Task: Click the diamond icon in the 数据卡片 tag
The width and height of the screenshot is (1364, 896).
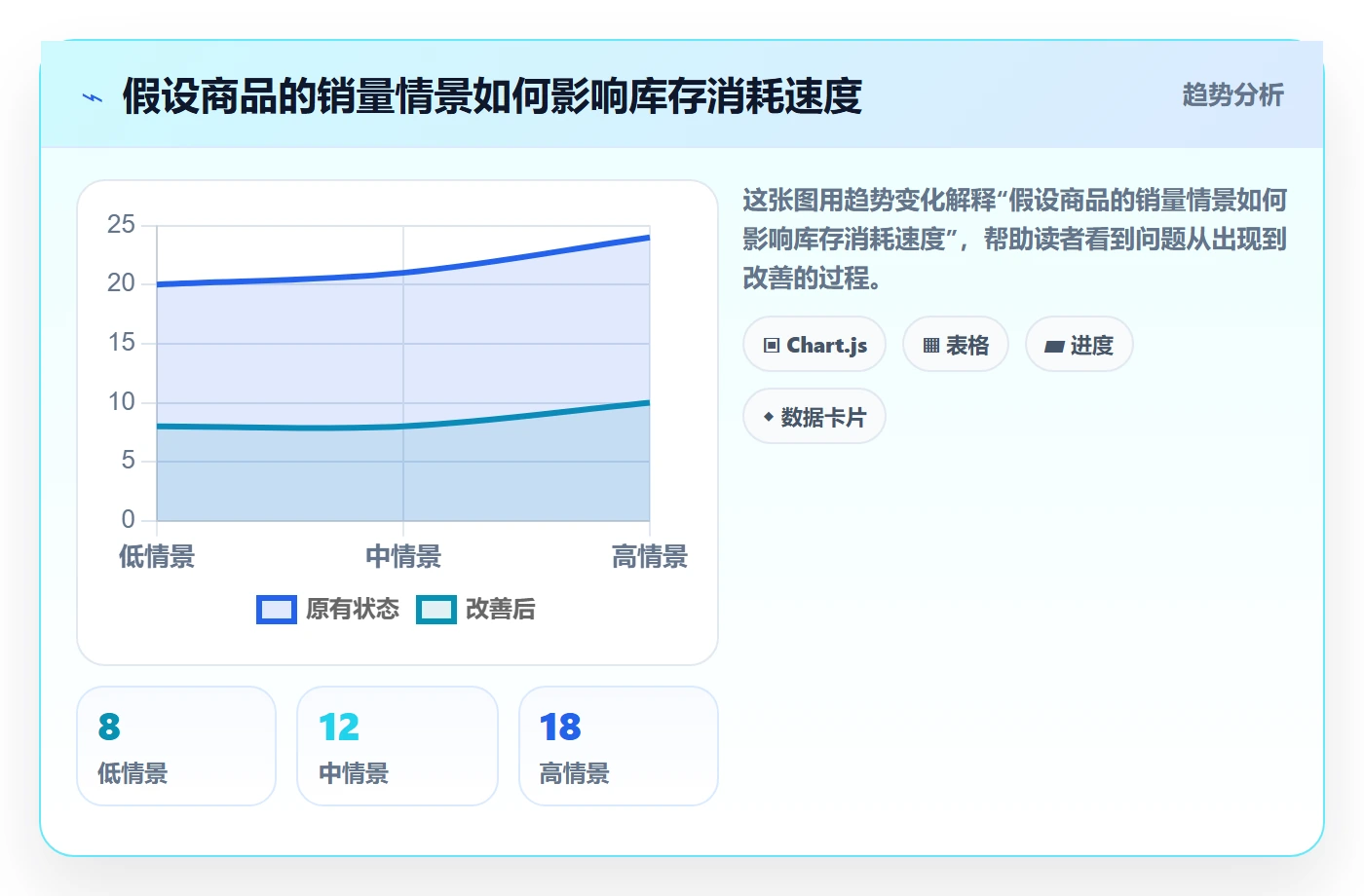Action: point(769,418)
